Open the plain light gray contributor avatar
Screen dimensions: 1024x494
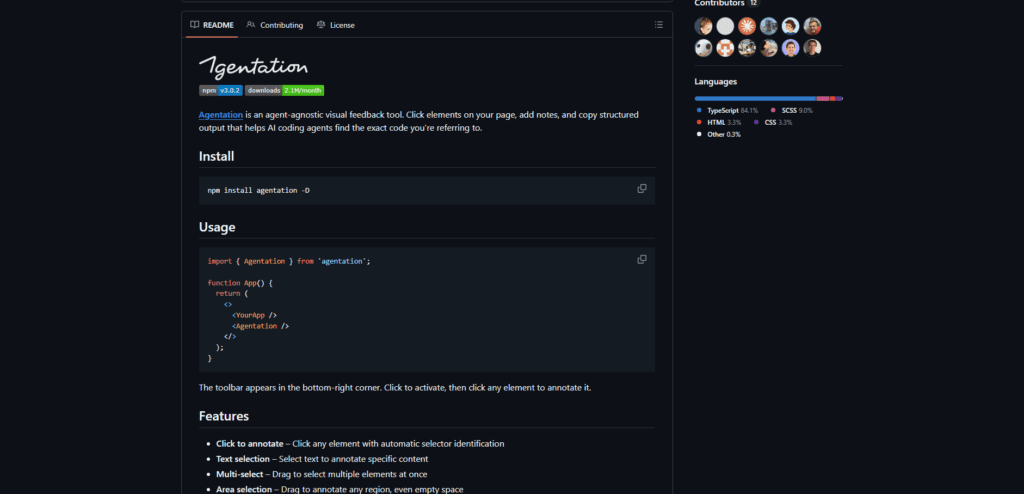[725, 26]
